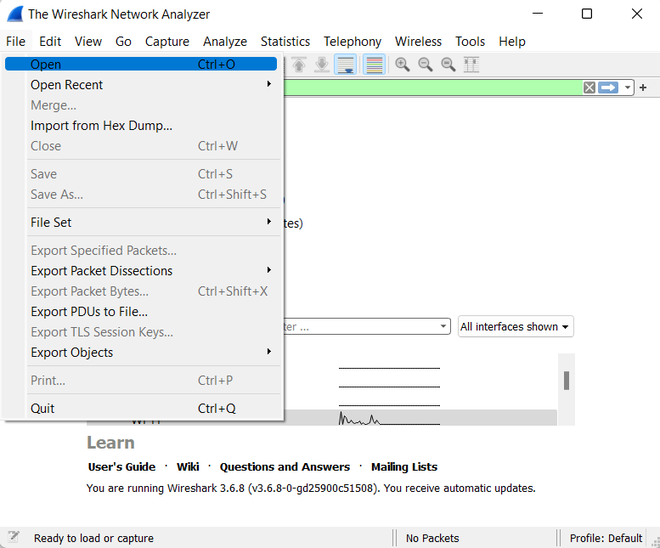
Task: Open the Telephony menu
Action: [352, 41]
